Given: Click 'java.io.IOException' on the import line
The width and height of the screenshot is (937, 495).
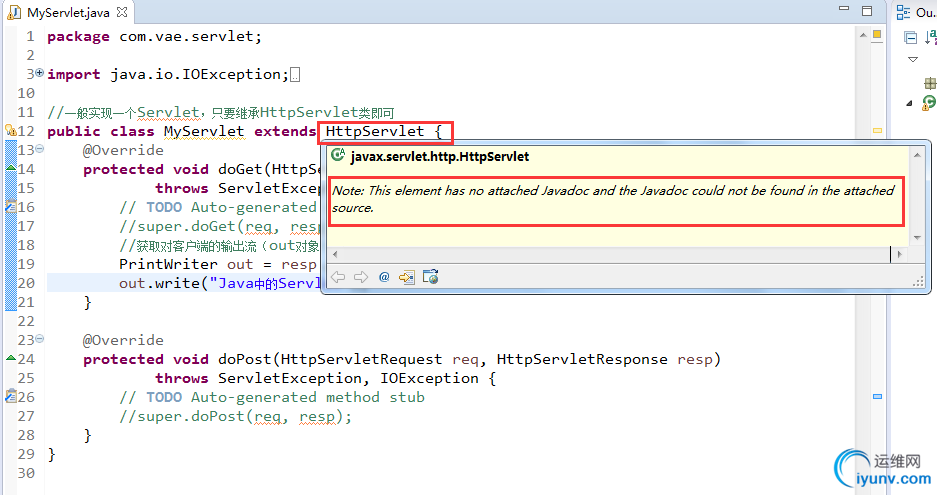Looking at the screenshot, I should pos(195,74).
